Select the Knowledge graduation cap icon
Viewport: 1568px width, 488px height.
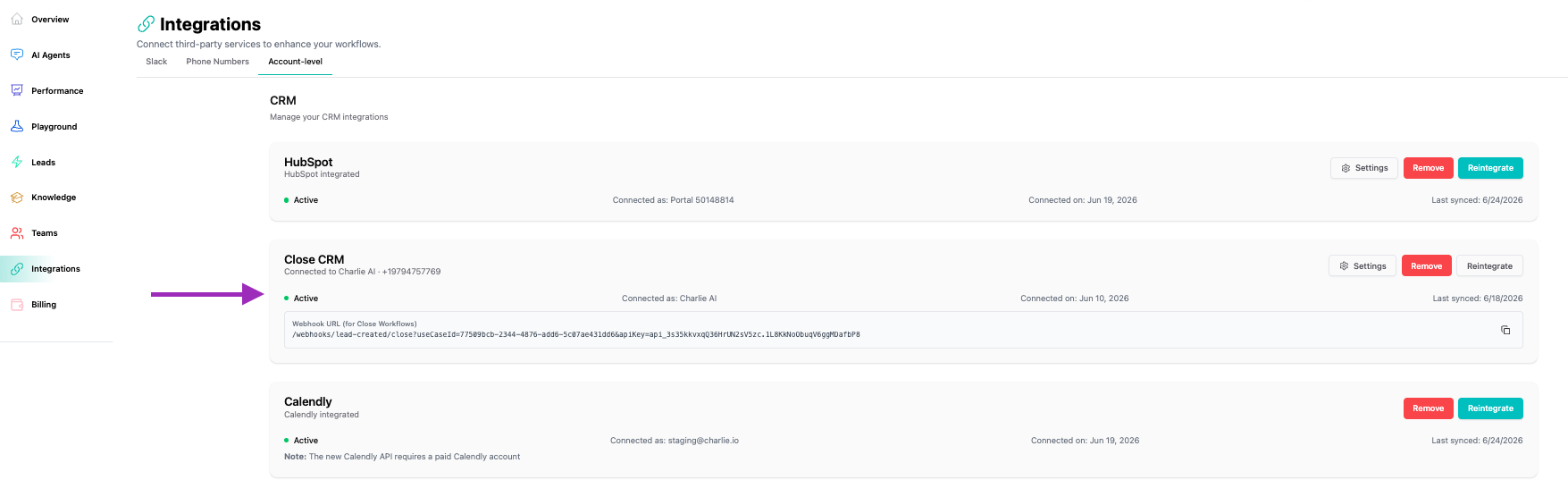coord(17,198)
